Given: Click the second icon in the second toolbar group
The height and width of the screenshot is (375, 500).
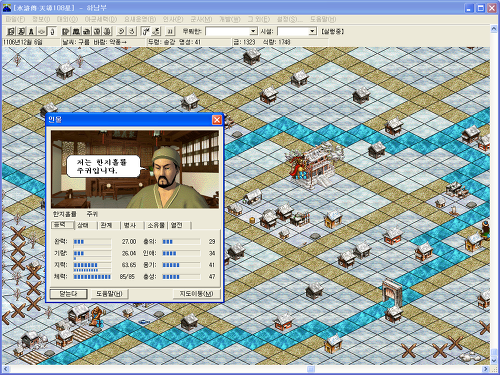Looking at the screenshot, I should pos(76,31).
